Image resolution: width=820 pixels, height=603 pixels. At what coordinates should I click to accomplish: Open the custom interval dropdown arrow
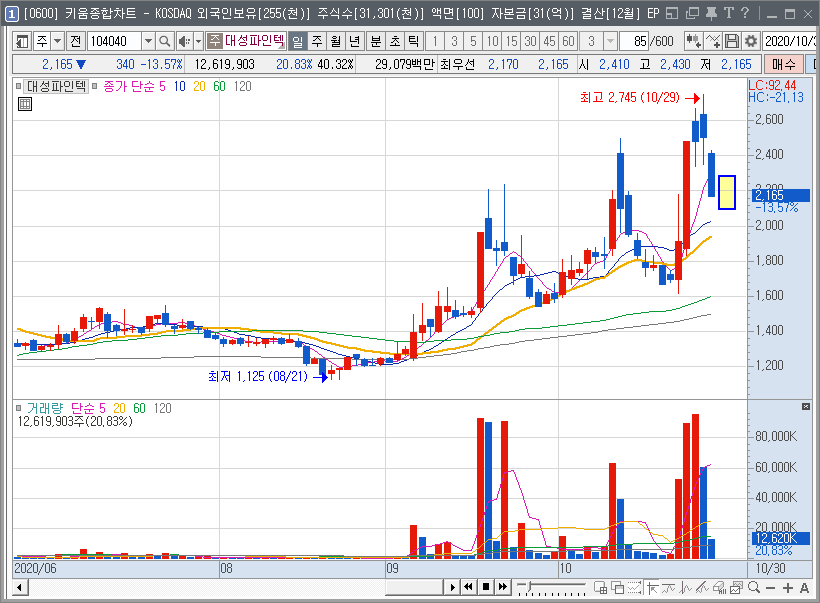(610, 41)
